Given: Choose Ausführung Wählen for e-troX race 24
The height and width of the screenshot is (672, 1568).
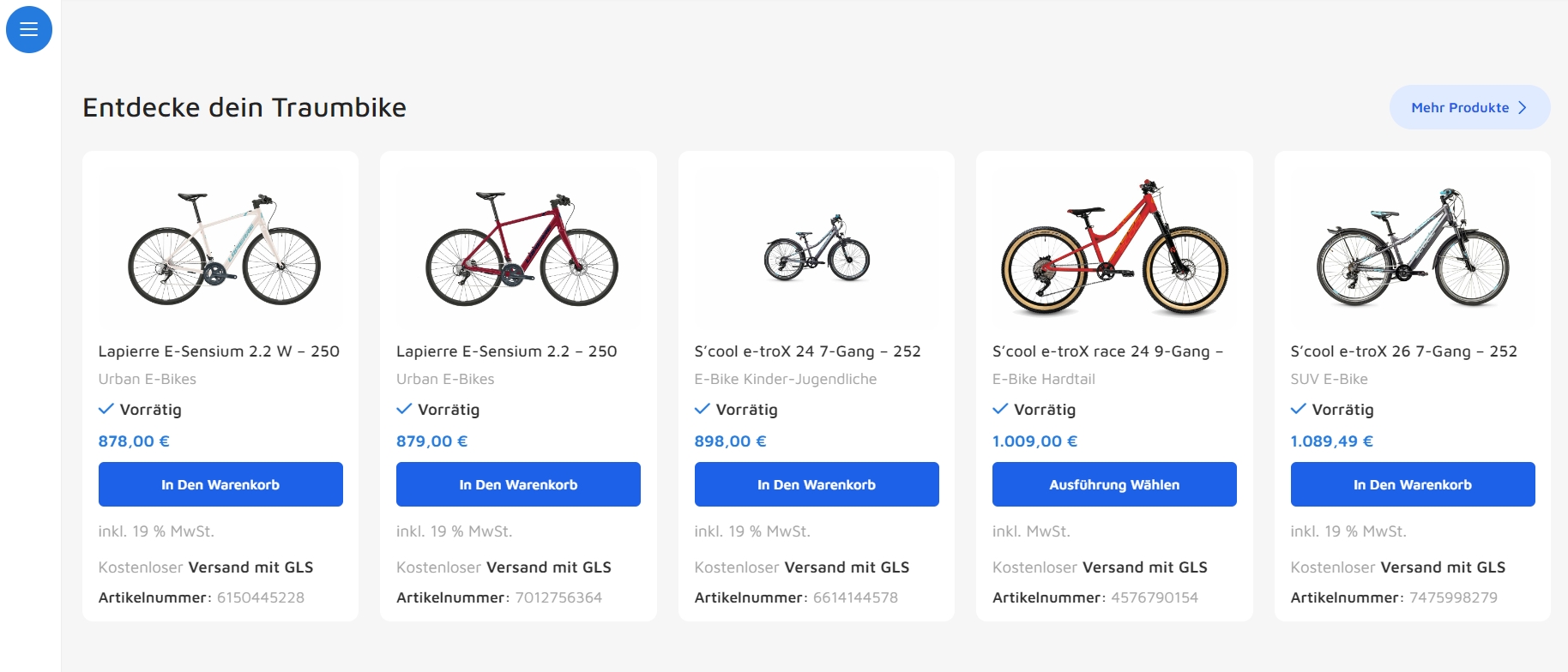Looking at the screenshot, I should [x=1114, y=484].
